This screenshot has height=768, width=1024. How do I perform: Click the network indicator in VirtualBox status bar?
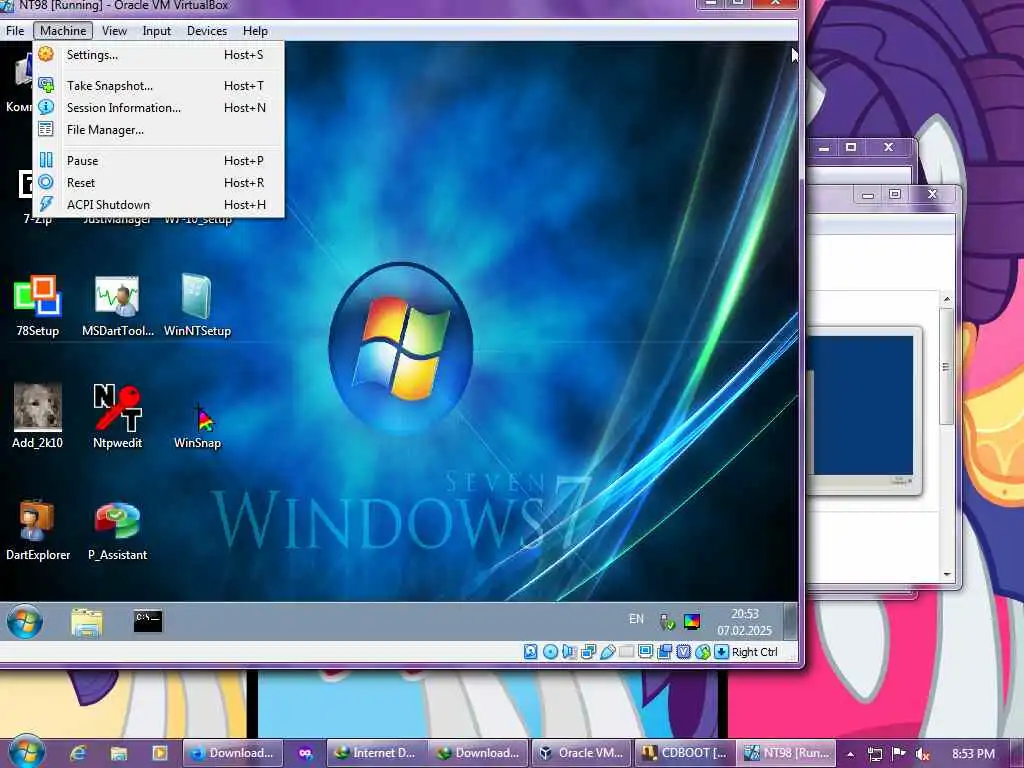(x=588, y=652)
